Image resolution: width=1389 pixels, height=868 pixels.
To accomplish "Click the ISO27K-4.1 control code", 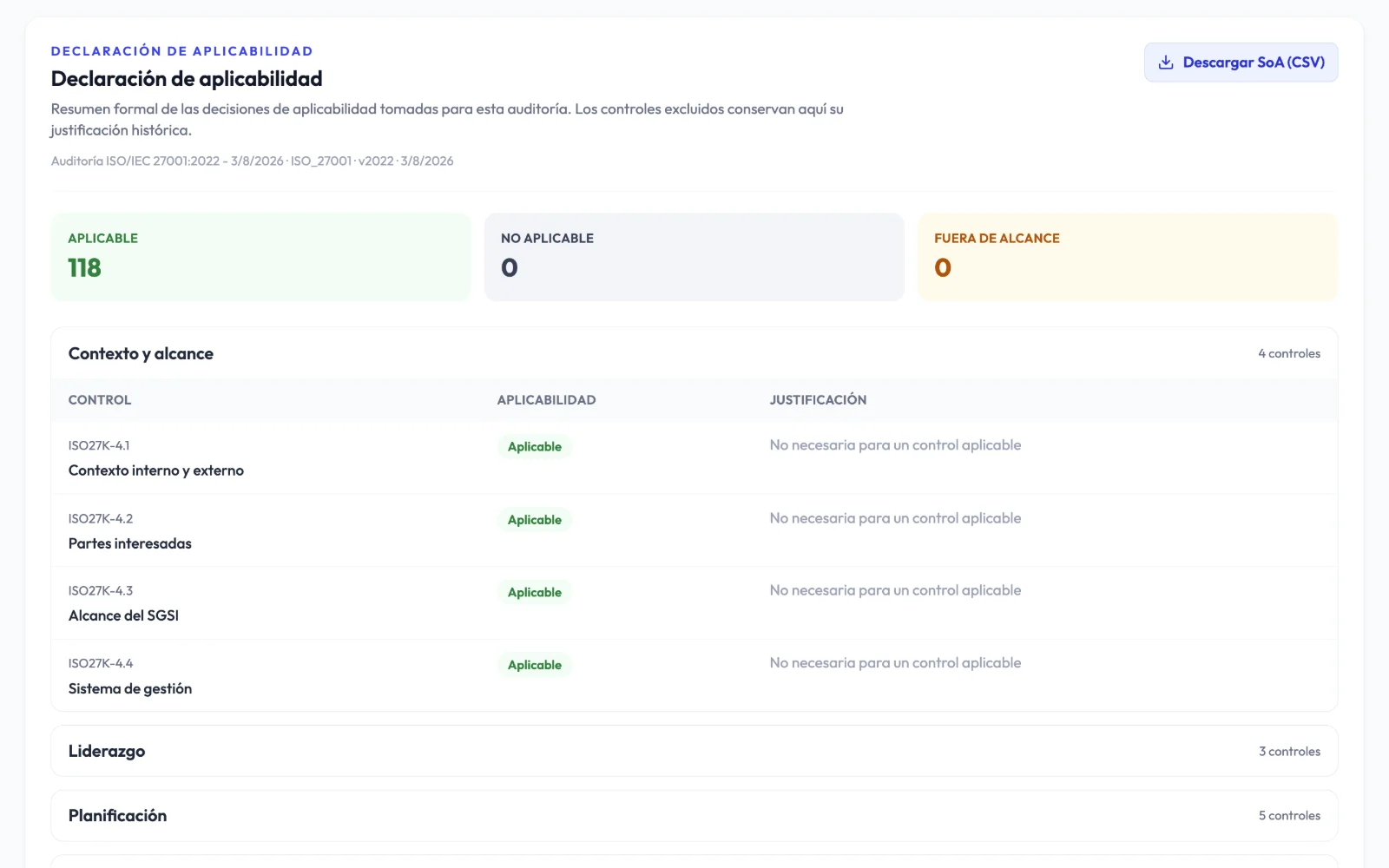I will (x=99, y=445).
